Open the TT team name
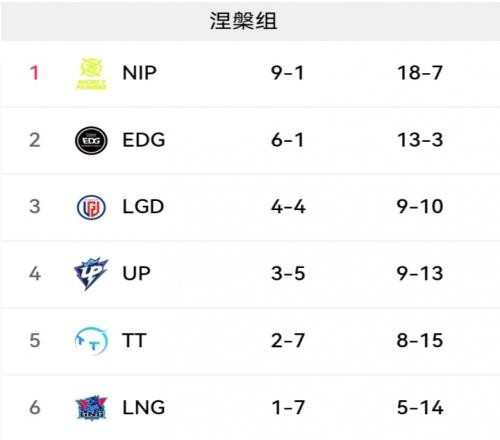Screen dimensions: 500x440 click(134, 341)
